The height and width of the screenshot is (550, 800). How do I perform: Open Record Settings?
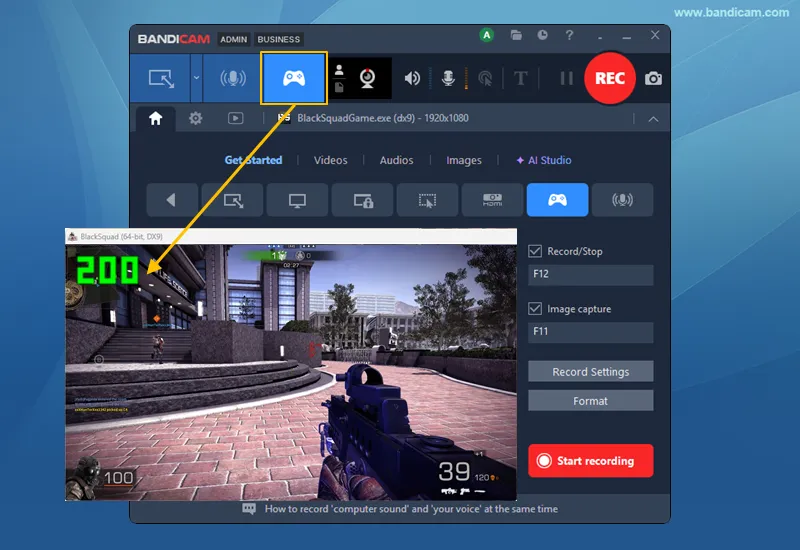[x=590, y=371]
